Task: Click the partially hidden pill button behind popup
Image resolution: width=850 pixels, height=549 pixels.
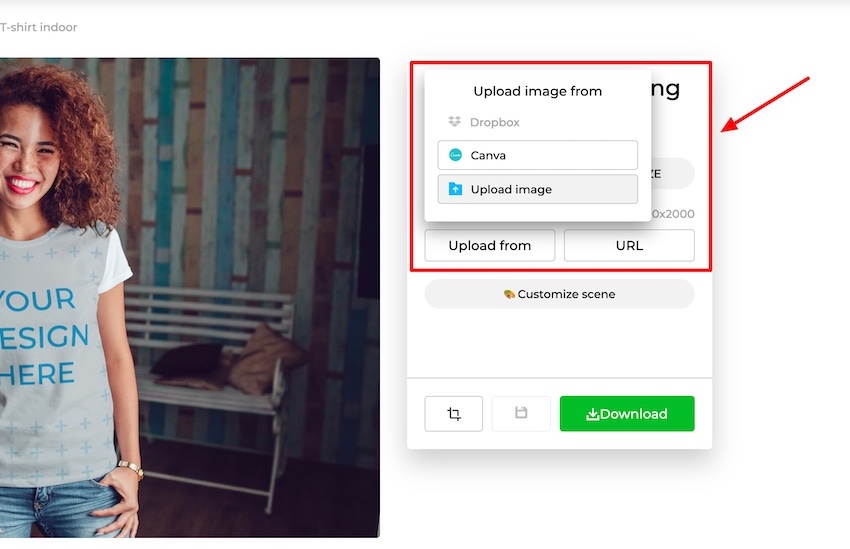Action: click(x=672, y=173)
